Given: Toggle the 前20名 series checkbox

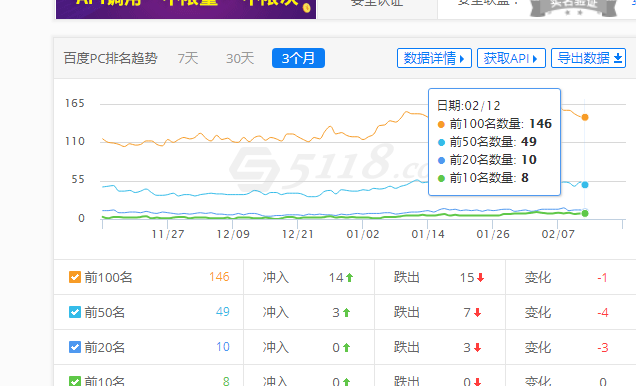Looking at the screenshot, I should (x=75, y=347).
